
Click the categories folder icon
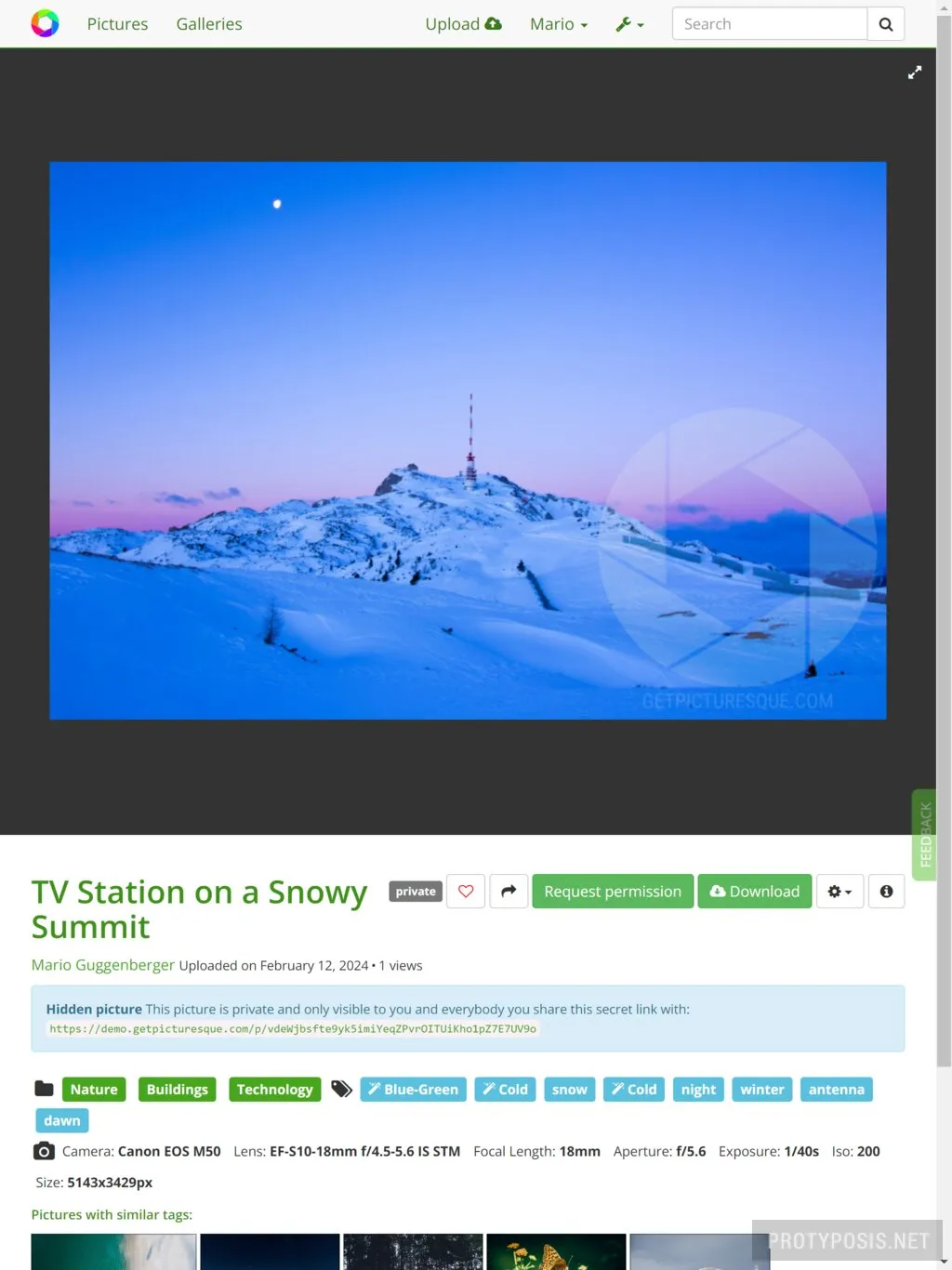tap(44, 1089)
